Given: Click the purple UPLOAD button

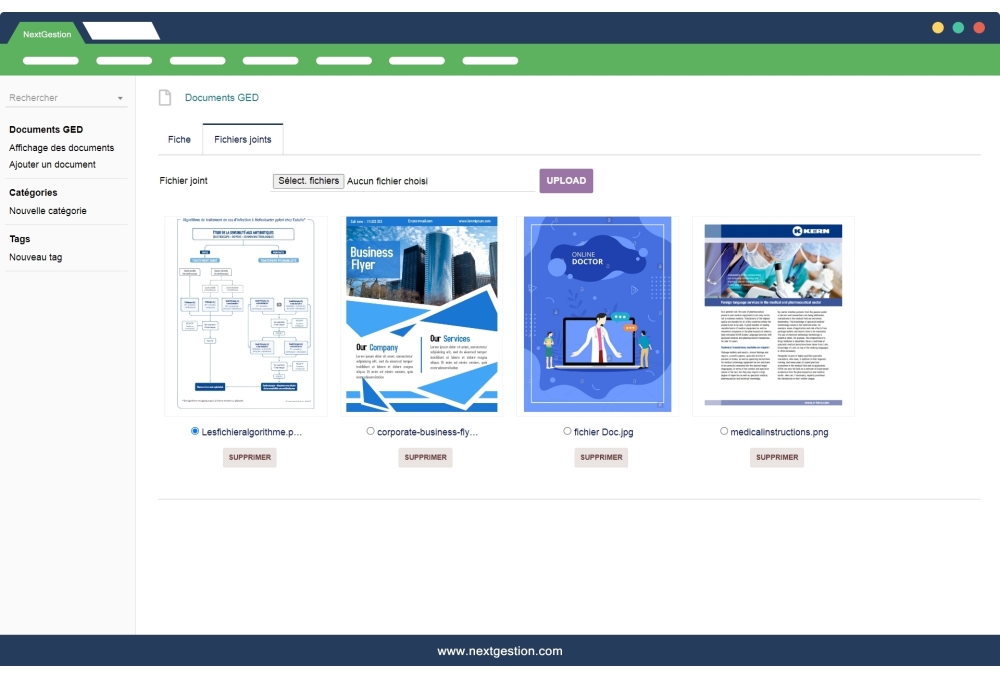Looking at the screenshot, I should (x=566, y=181).
